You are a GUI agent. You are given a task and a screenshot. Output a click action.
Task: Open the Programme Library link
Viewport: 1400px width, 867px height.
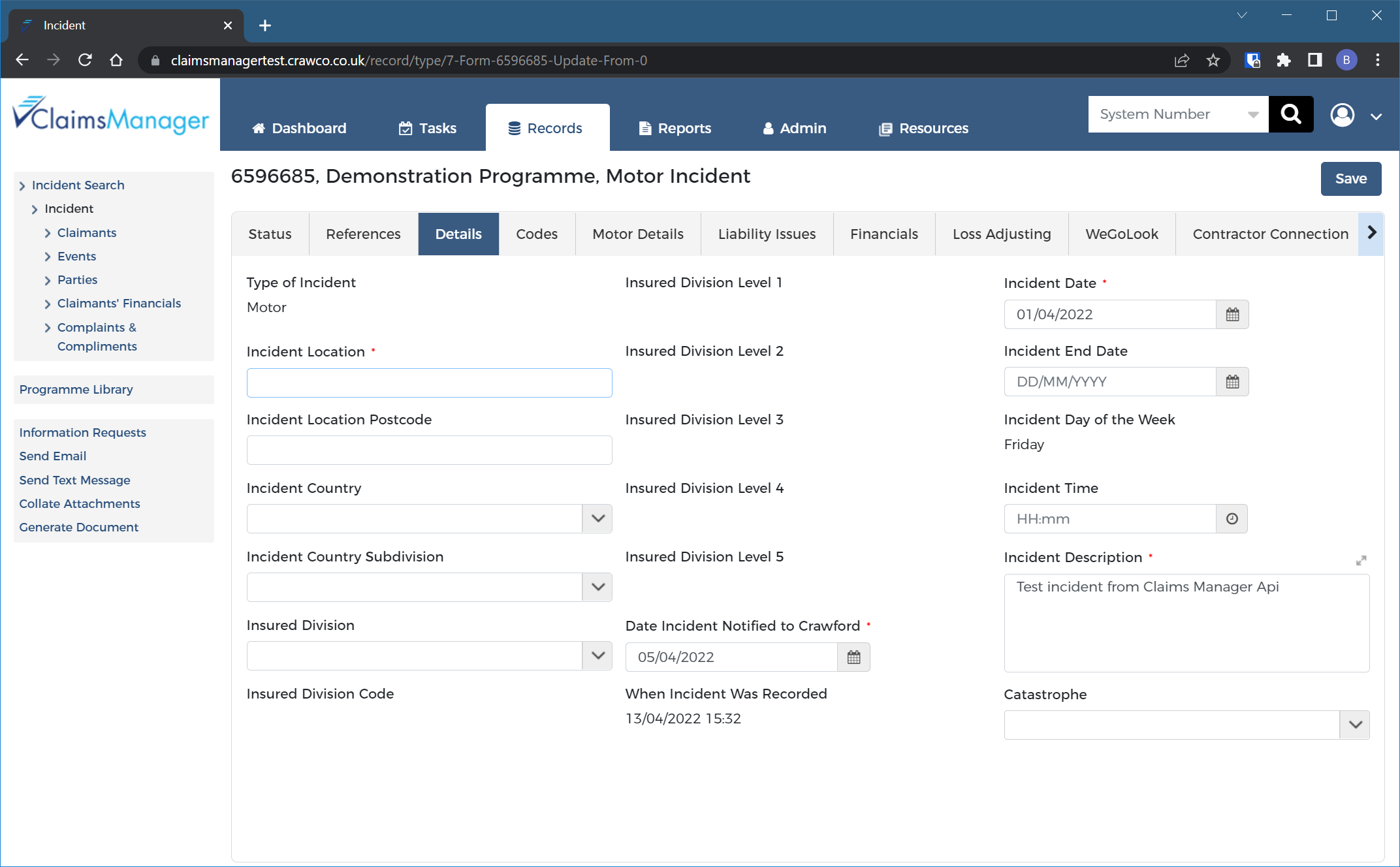point(76,390)
